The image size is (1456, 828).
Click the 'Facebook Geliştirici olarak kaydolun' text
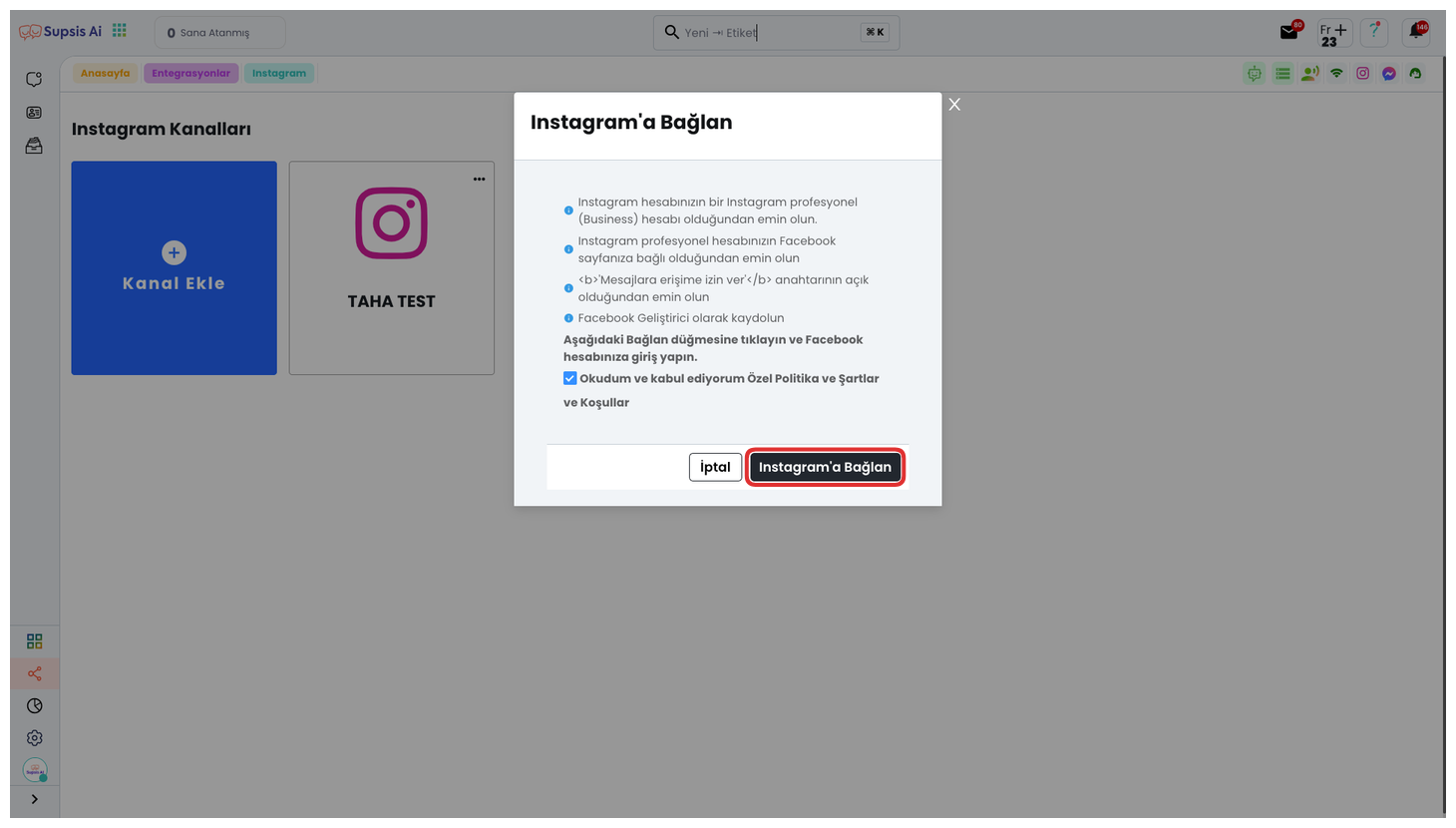click(x=681, y=318)
